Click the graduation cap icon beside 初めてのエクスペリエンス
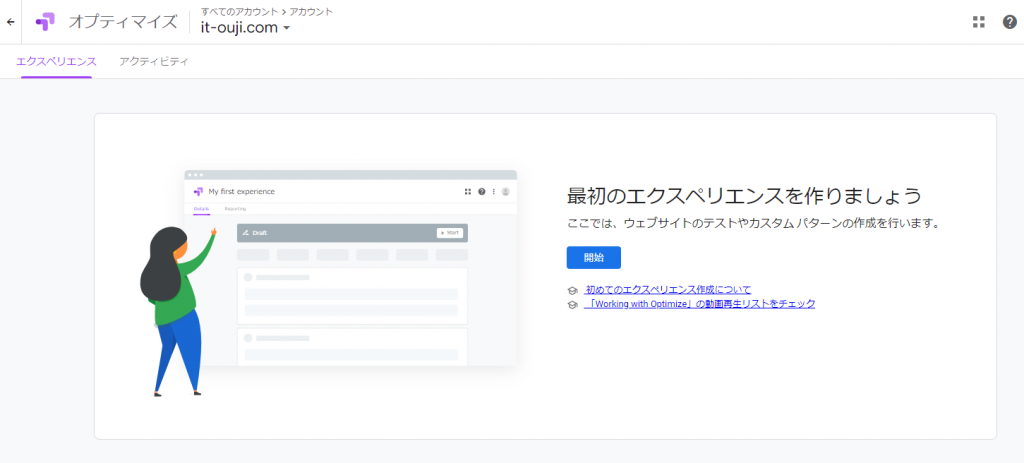The height and width of the screenshot is (463, 1024). tap(573, 290)
